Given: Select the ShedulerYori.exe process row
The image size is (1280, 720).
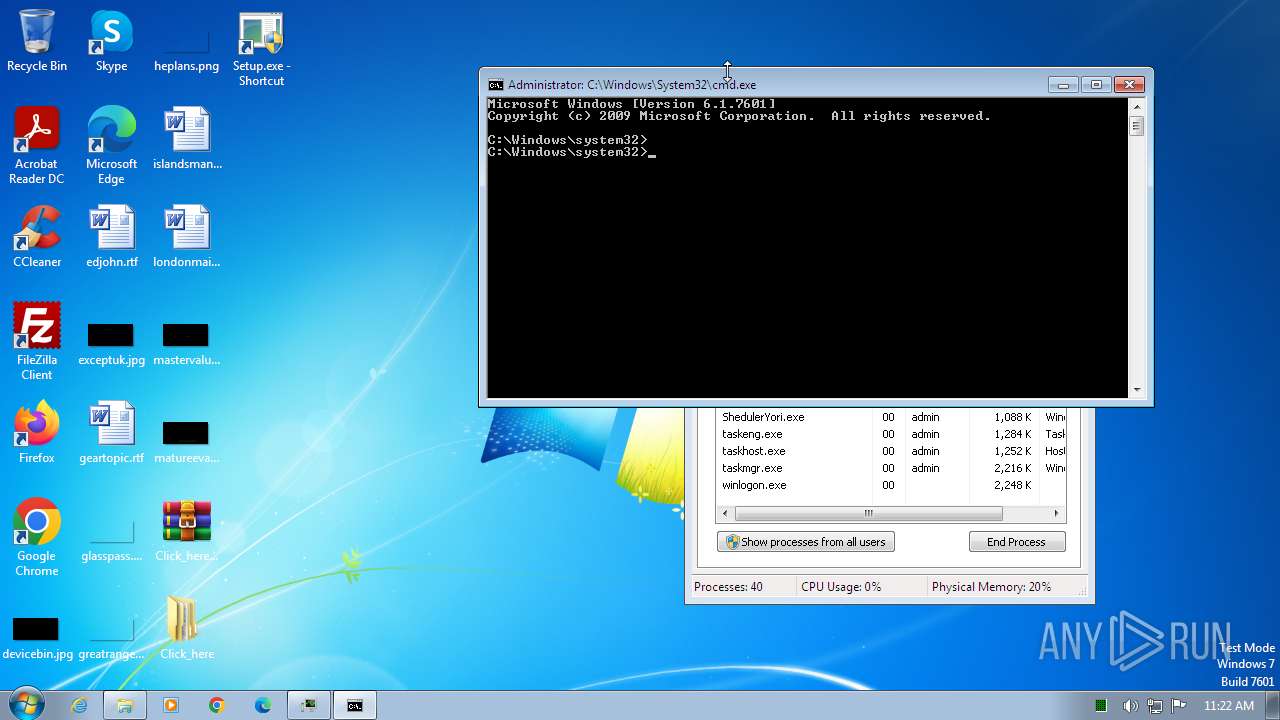Looking at the screenshot, I should click(x=891, y=417).
